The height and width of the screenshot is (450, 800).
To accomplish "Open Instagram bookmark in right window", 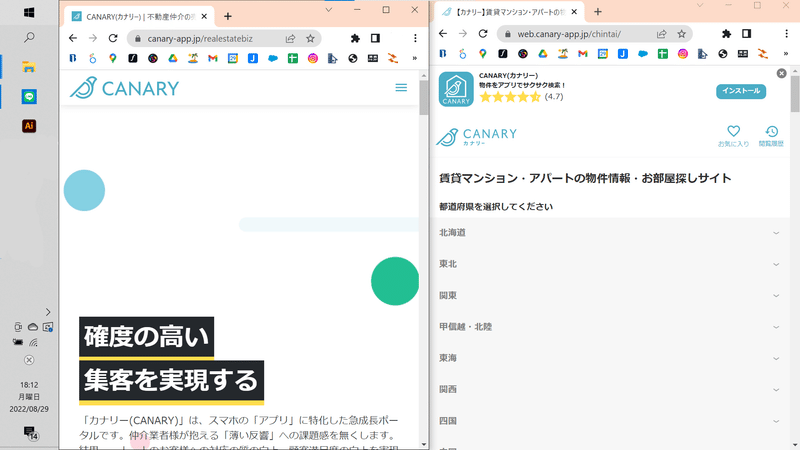I will [683, 54].
